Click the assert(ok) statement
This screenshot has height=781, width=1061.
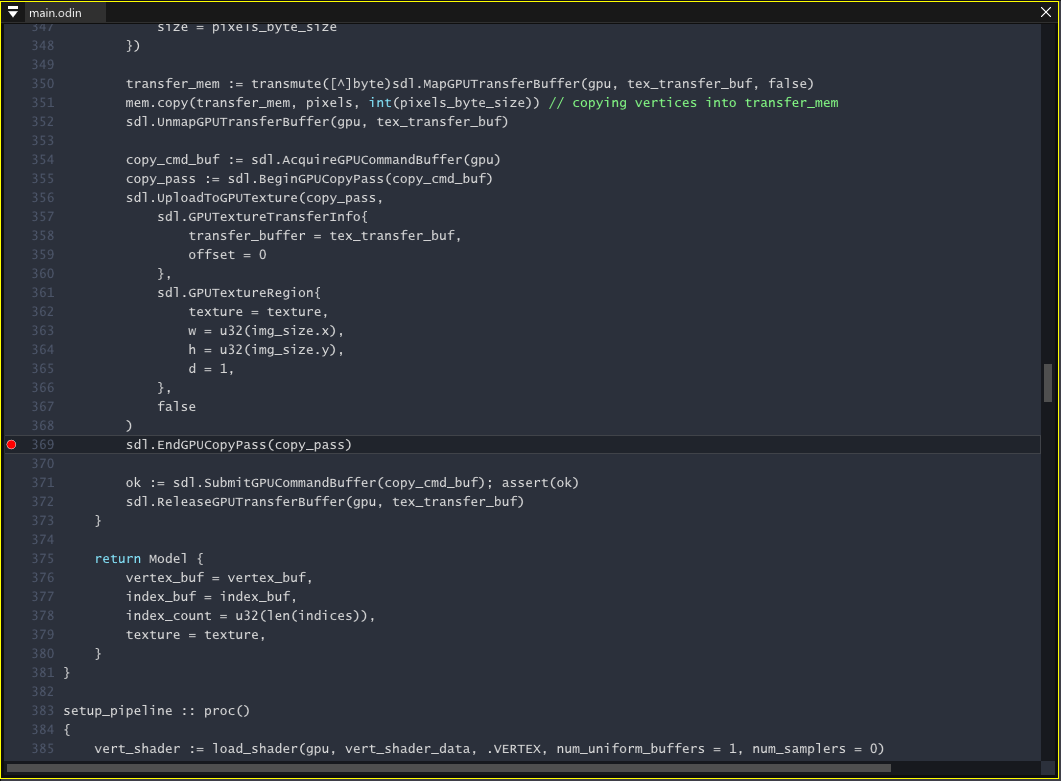tap(540, 483)
